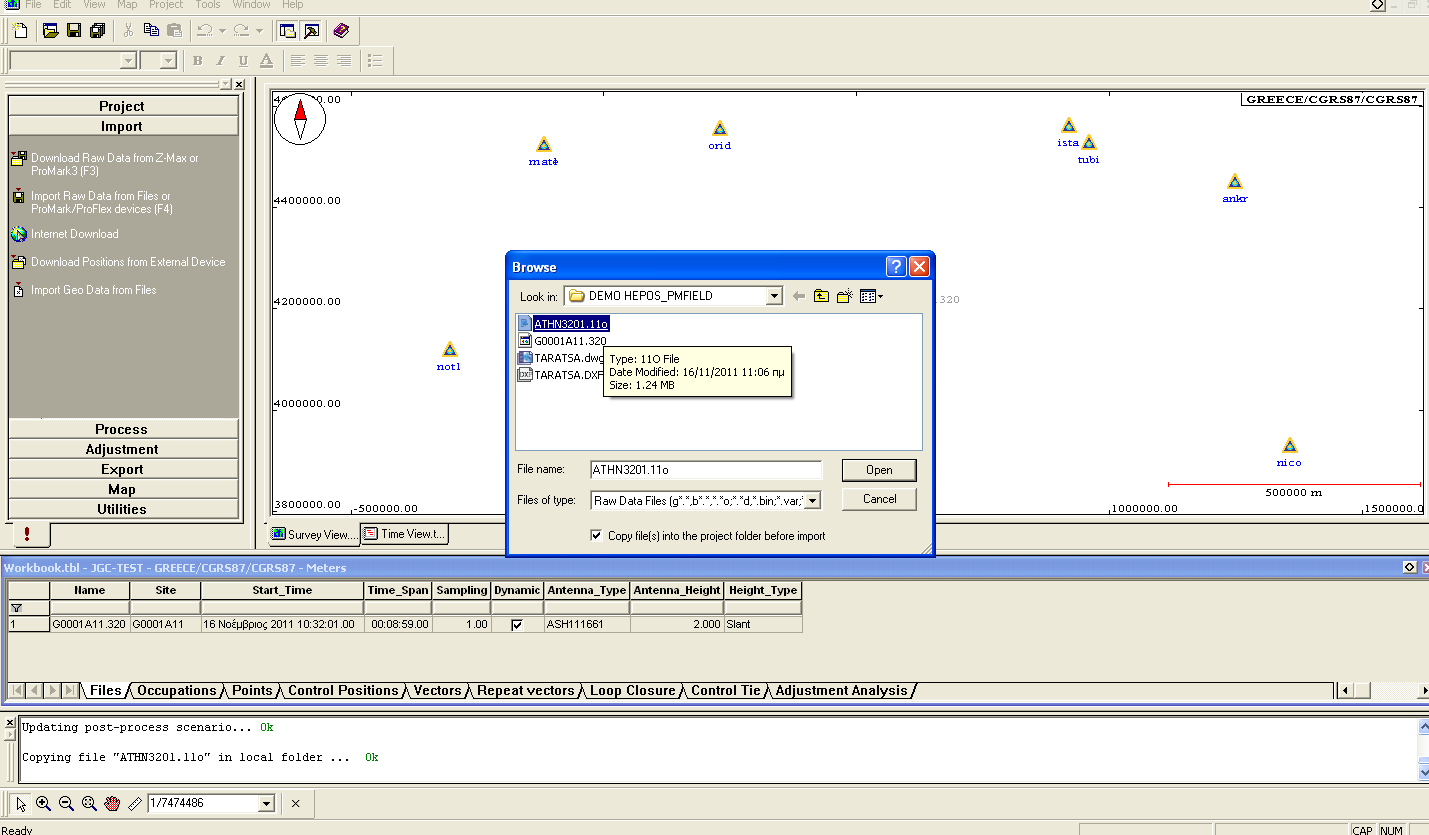Screen dimensions: 1429x835
Task: Toggle Copy files into project folder checkbox
Action: pyautogui.click(x=597, y=536)
